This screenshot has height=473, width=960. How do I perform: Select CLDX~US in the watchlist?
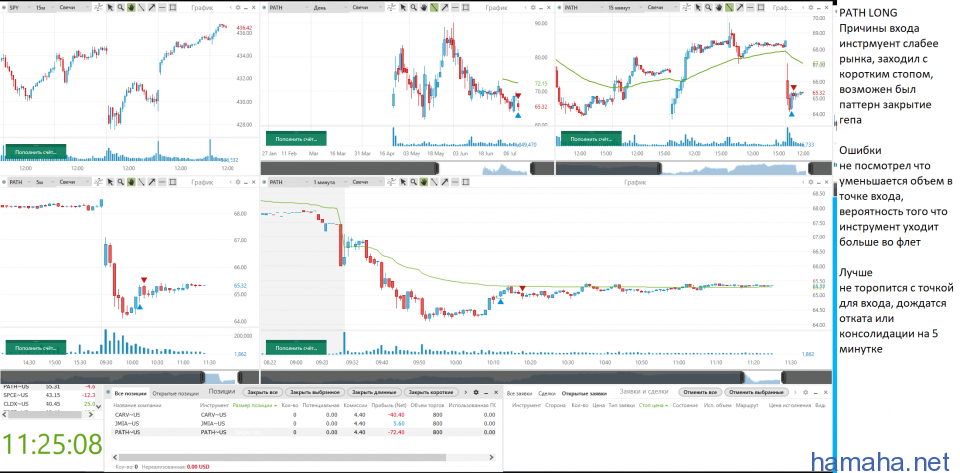click(x=49, y=403)
